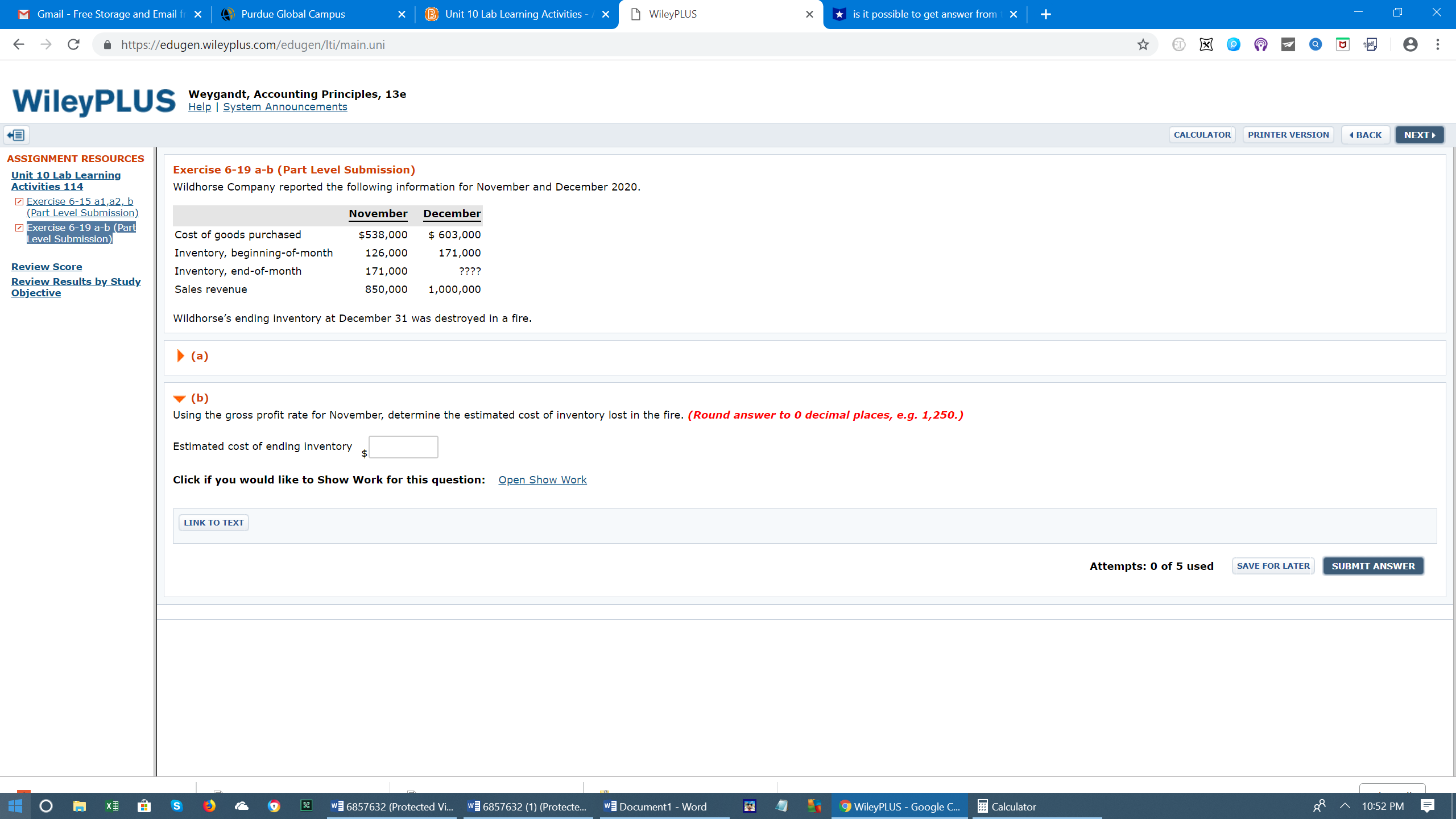Expand part (a) section triangle

coord(180,355)
